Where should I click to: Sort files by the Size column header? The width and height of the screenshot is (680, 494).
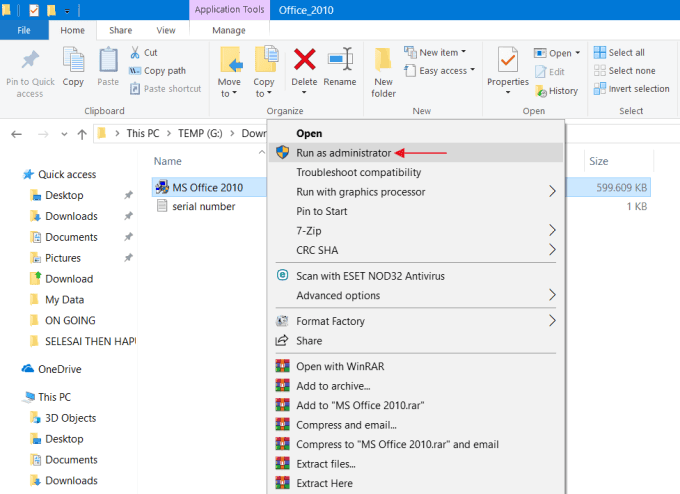[598, 161]
